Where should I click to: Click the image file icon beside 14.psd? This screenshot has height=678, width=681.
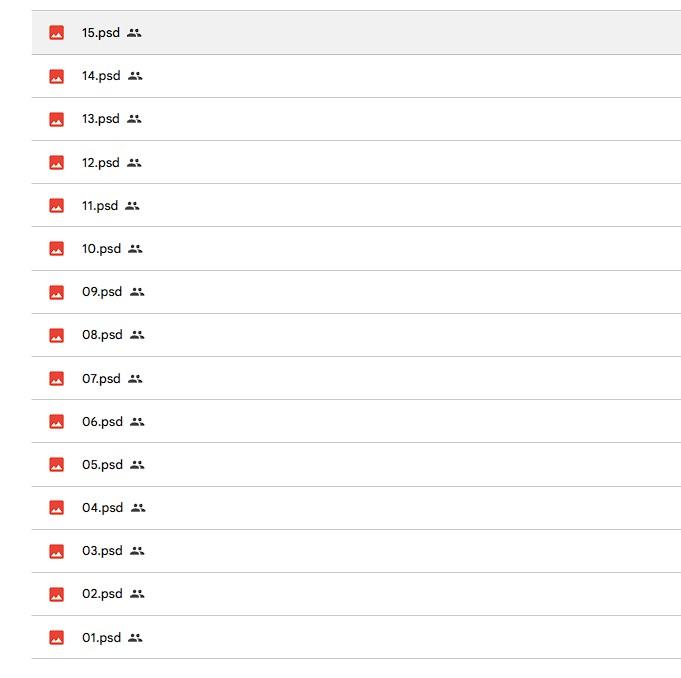[x=57, y=76]
